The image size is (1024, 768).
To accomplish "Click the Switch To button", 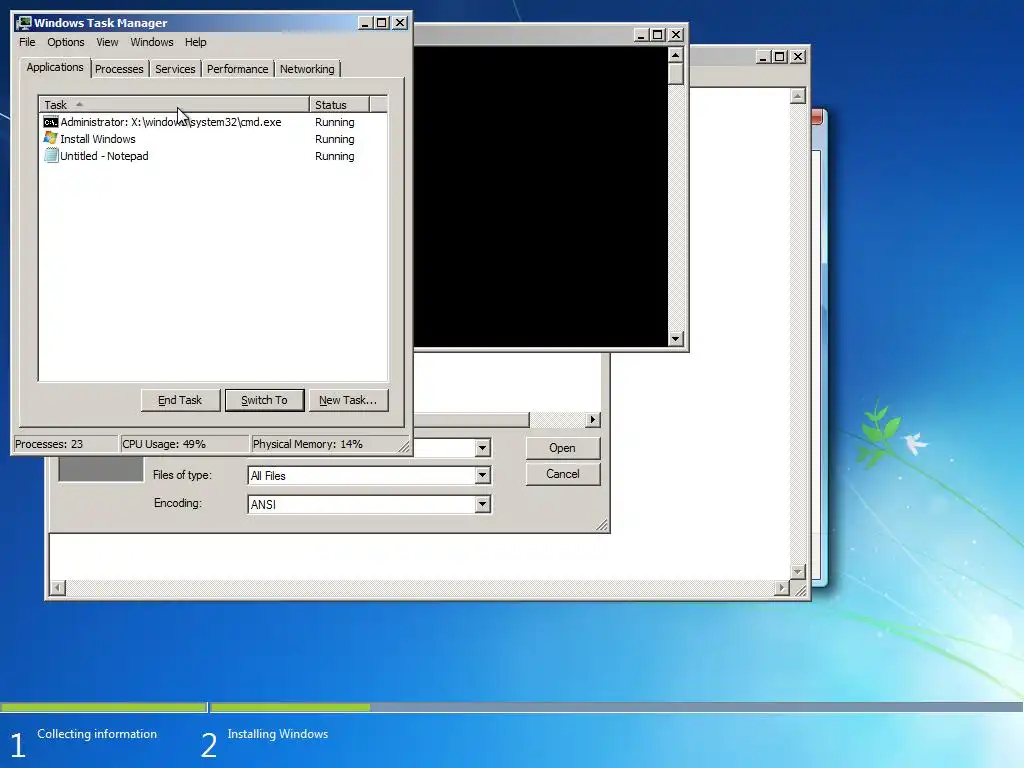I will pyautogui.click(x=264, y=400).
